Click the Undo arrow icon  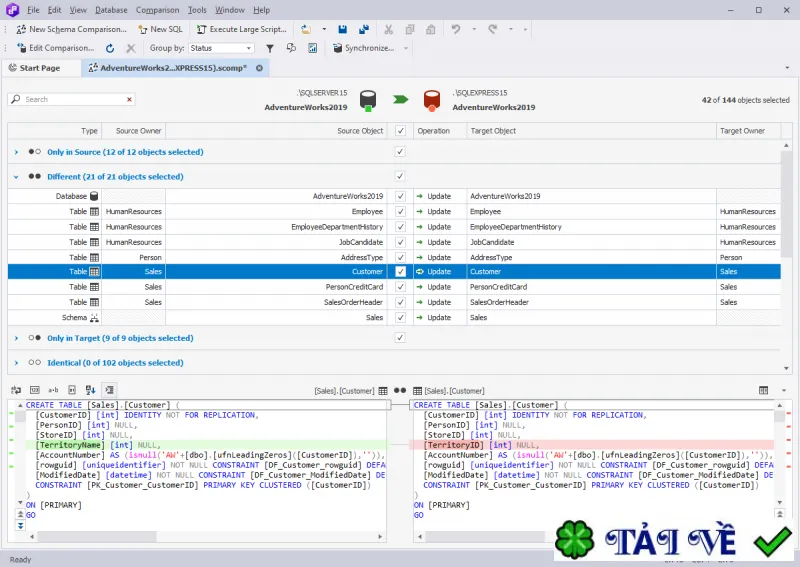(456, 29)
